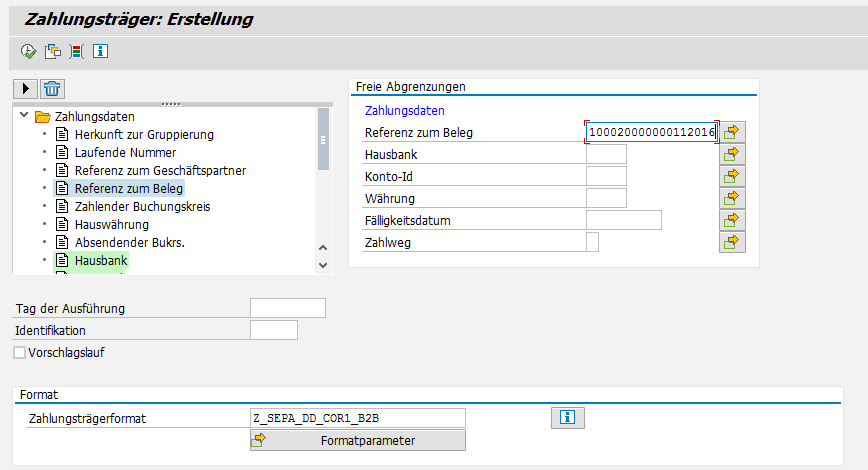
Task: Enable the Vorschlagslauf checkbox
Action: 20,352
